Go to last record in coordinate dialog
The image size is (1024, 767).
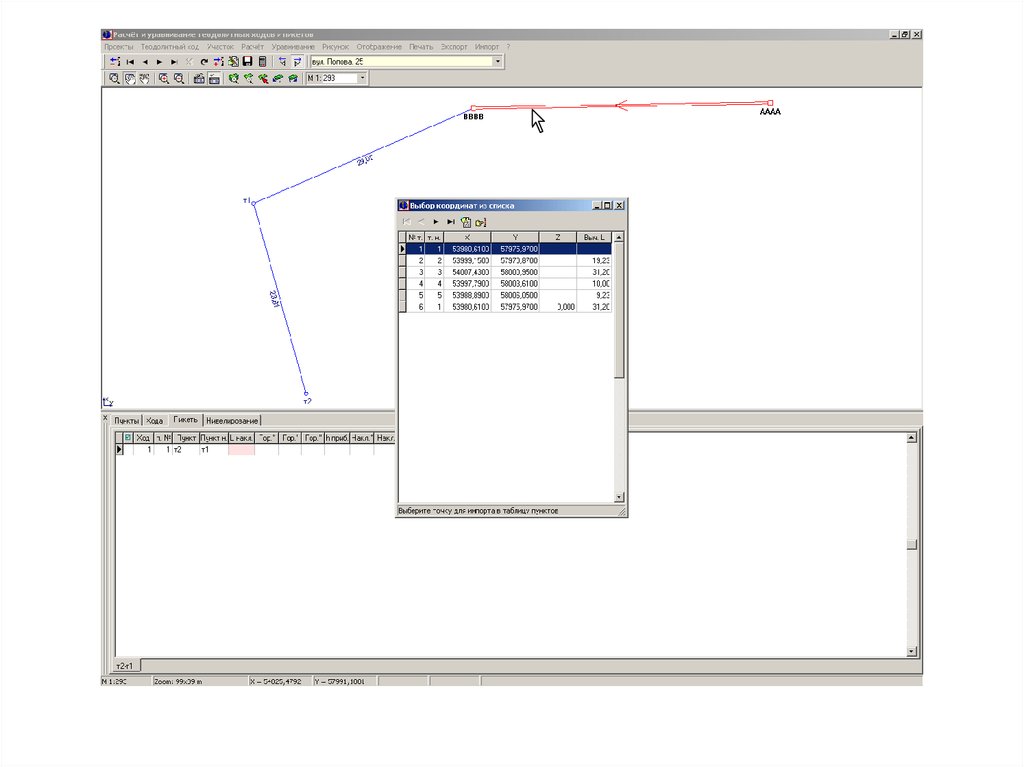pyautogui.click(x=451, y=221)
